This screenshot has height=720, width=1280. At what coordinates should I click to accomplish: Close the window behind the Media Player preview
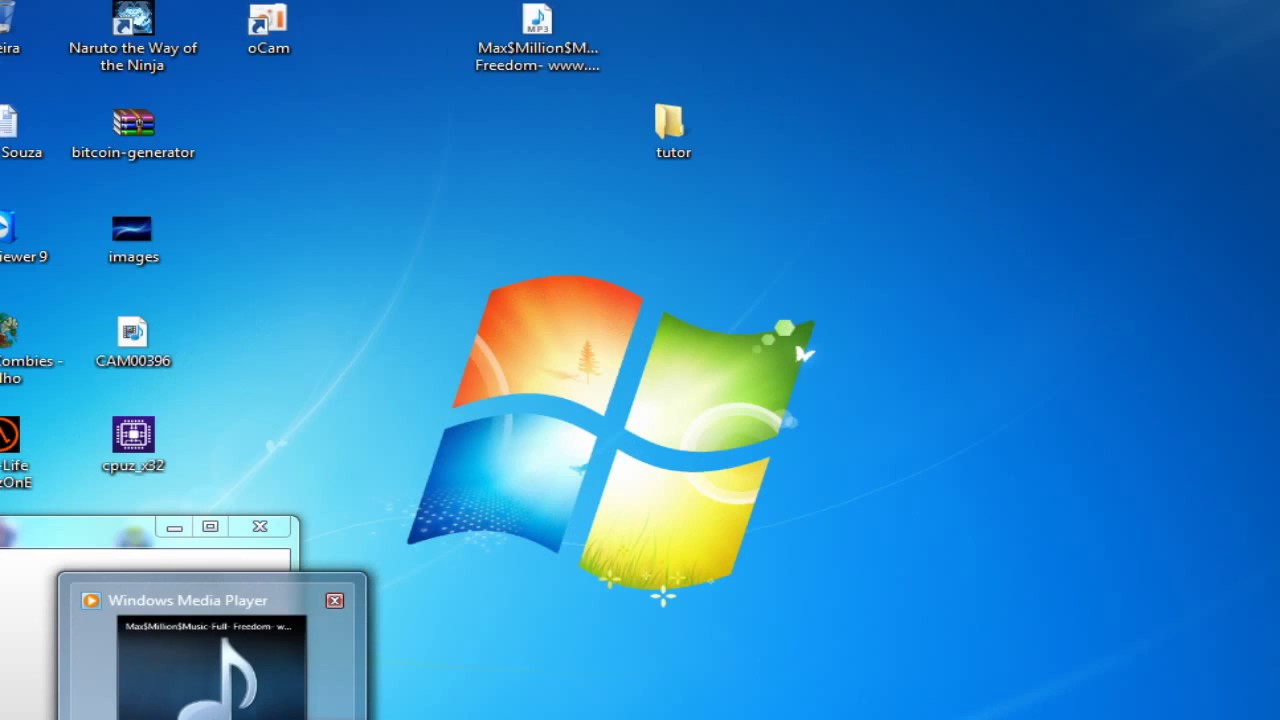tap(260, 527)
